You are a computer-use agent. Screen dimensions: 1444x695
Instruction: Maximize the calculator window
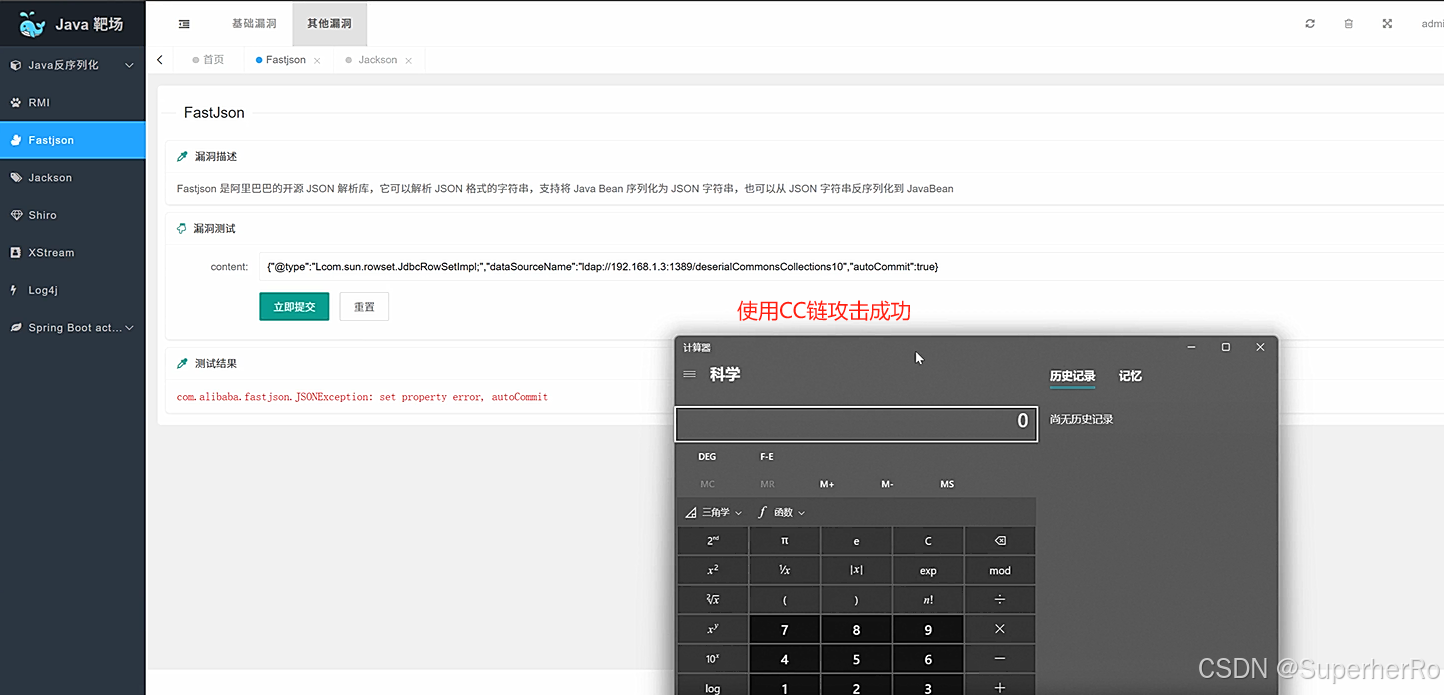(x=1226, y=347)
